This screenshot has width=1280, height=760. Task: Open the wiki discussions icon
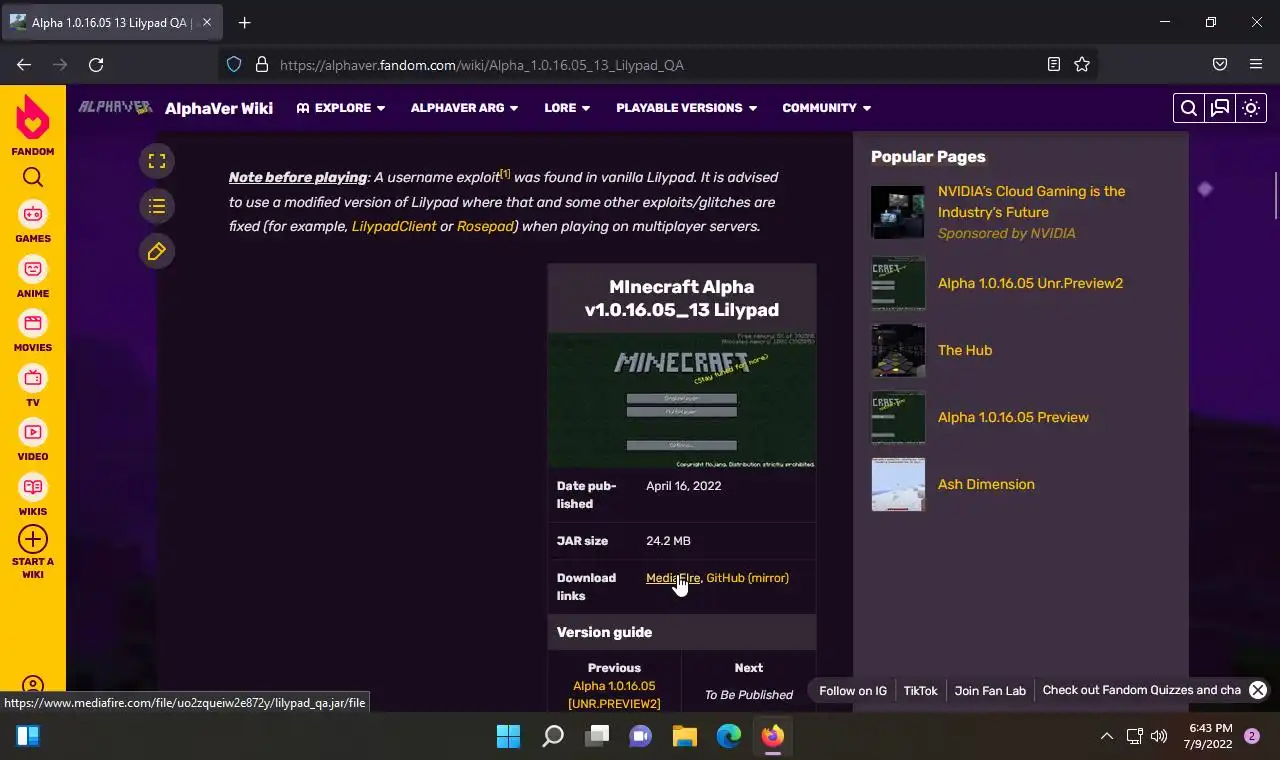(x=1220, y=108)
